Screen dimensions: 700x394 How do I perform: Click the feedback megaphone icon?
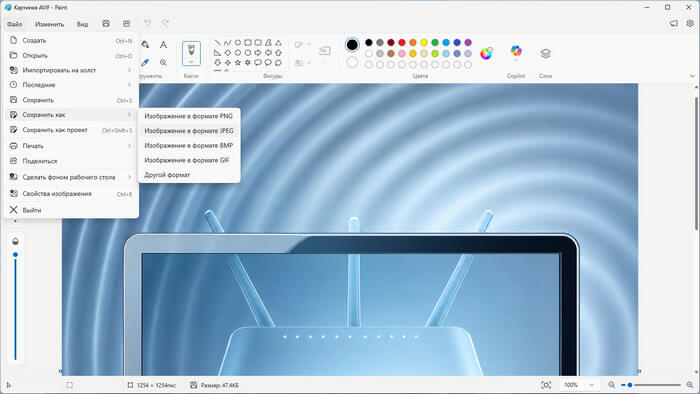(674, 24)
